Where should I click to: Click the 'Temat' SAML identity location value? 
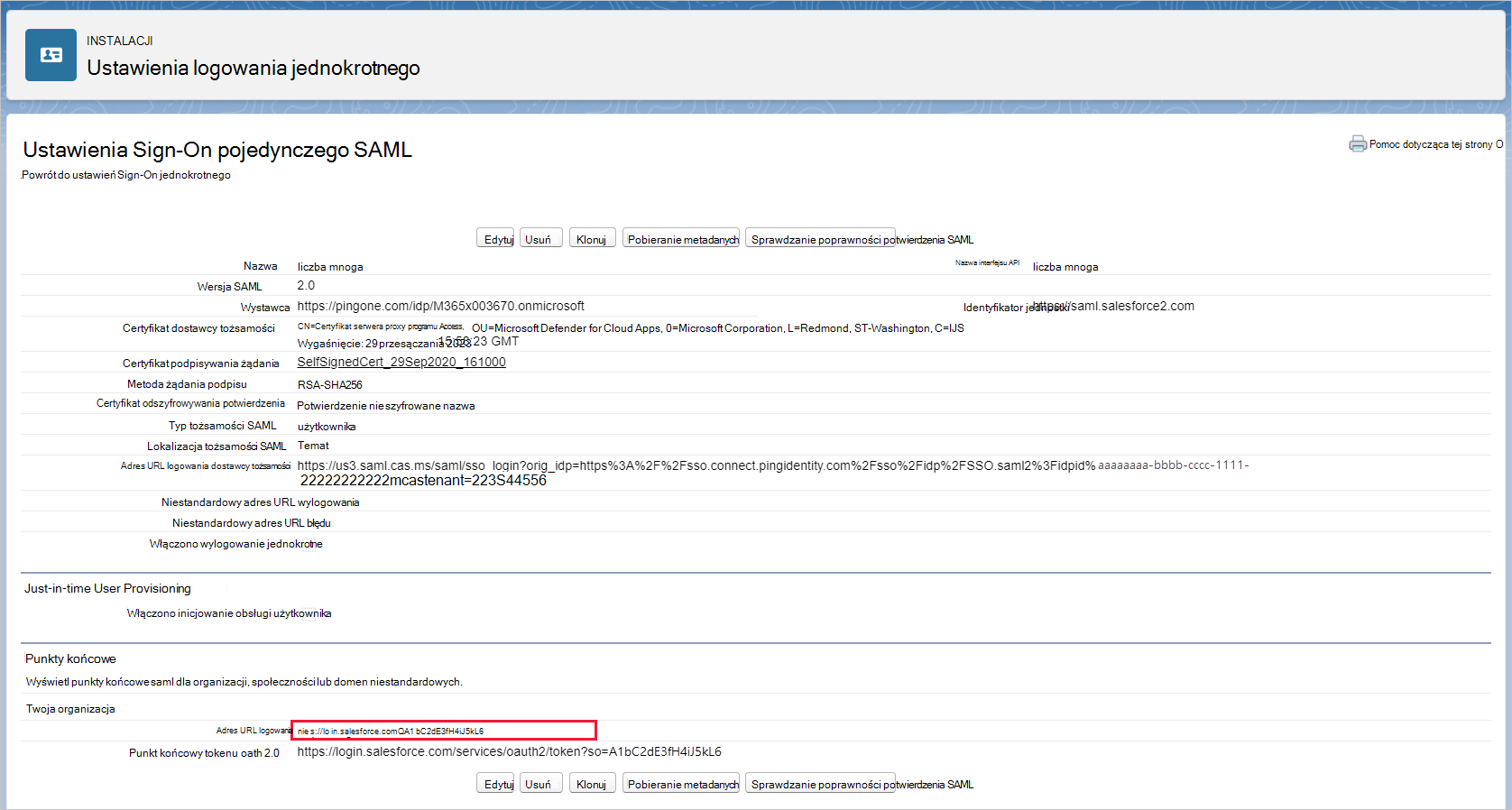coord(313,446)
